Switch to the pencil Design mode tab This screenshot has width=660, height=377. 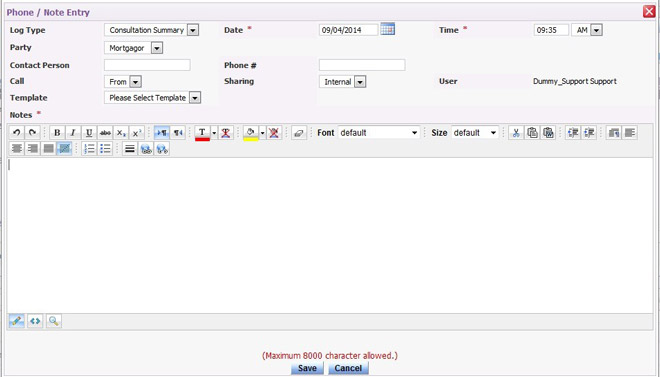(16, 321)
